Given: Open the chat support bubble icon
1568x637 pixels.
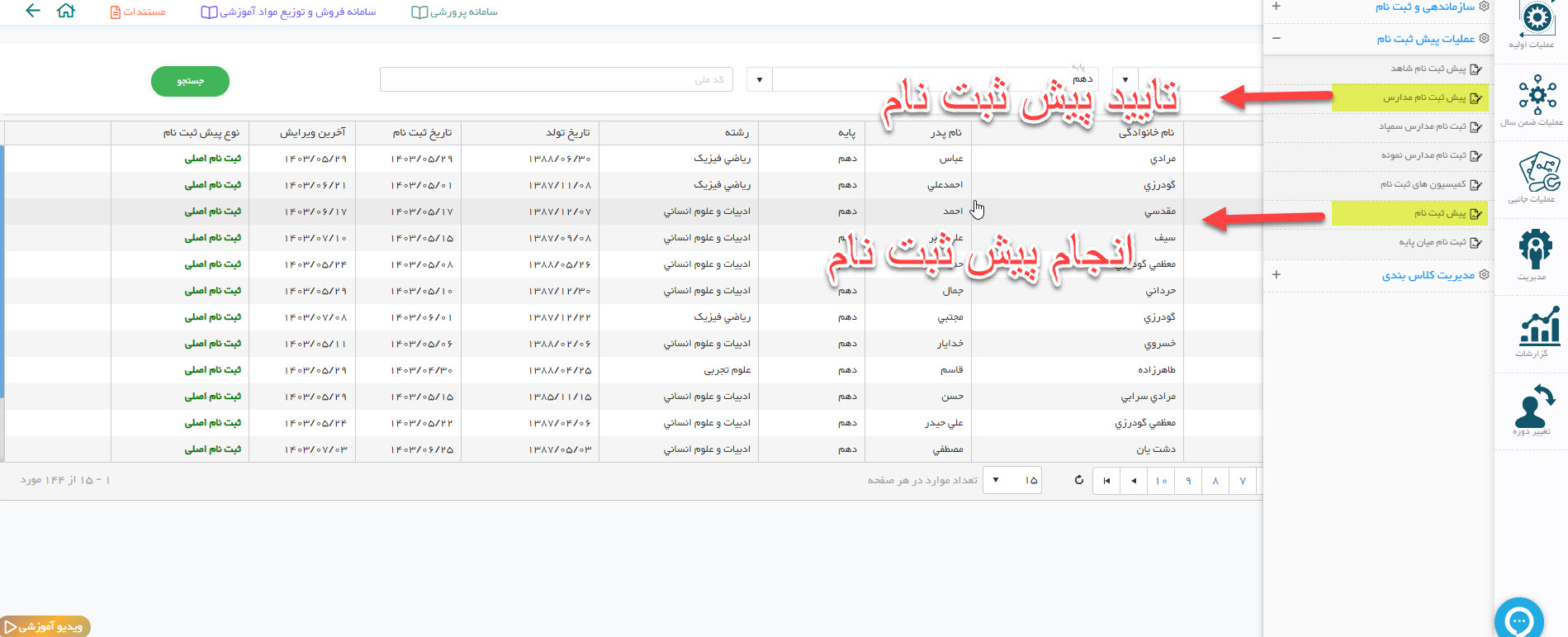Looking at the screenshot, I should click(x=1518, y=620).
